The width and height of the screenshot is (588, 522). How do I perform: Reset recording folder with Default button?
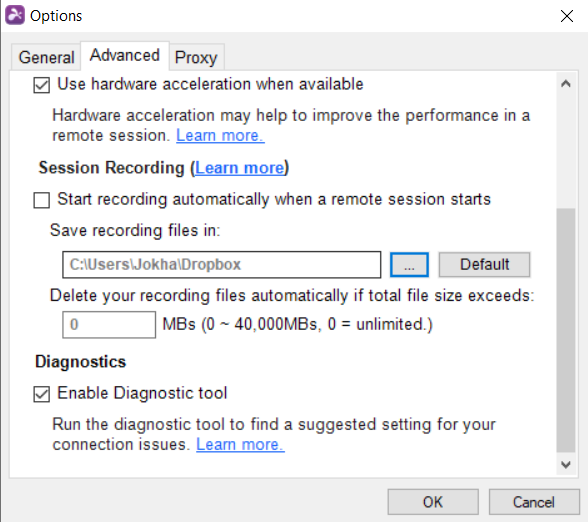click(484, 265)
